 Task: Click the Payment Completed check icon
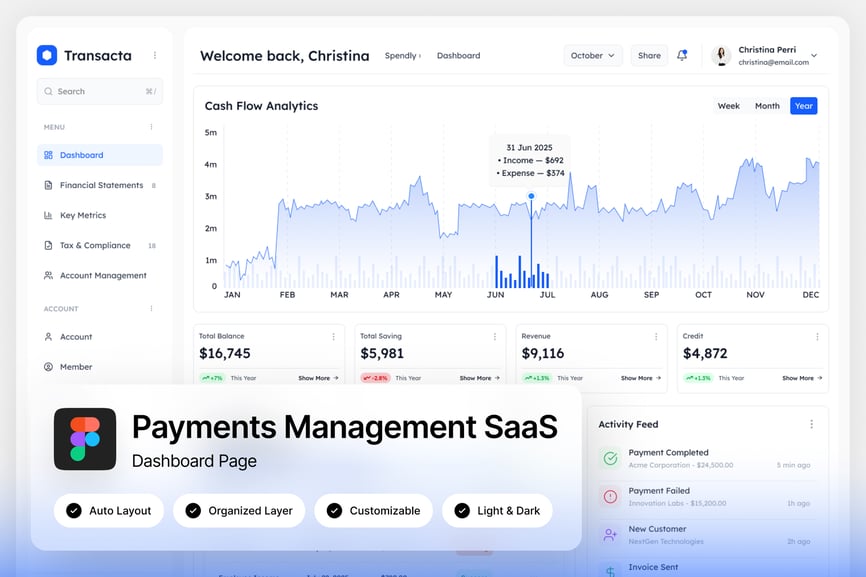609,458
